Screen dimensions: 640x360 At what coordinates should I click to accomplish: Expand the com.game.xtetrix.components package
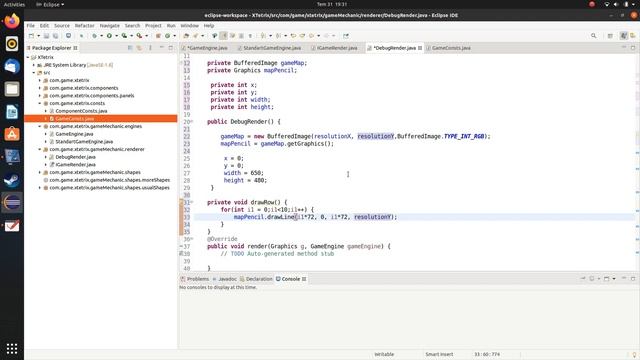coord(40,88)
